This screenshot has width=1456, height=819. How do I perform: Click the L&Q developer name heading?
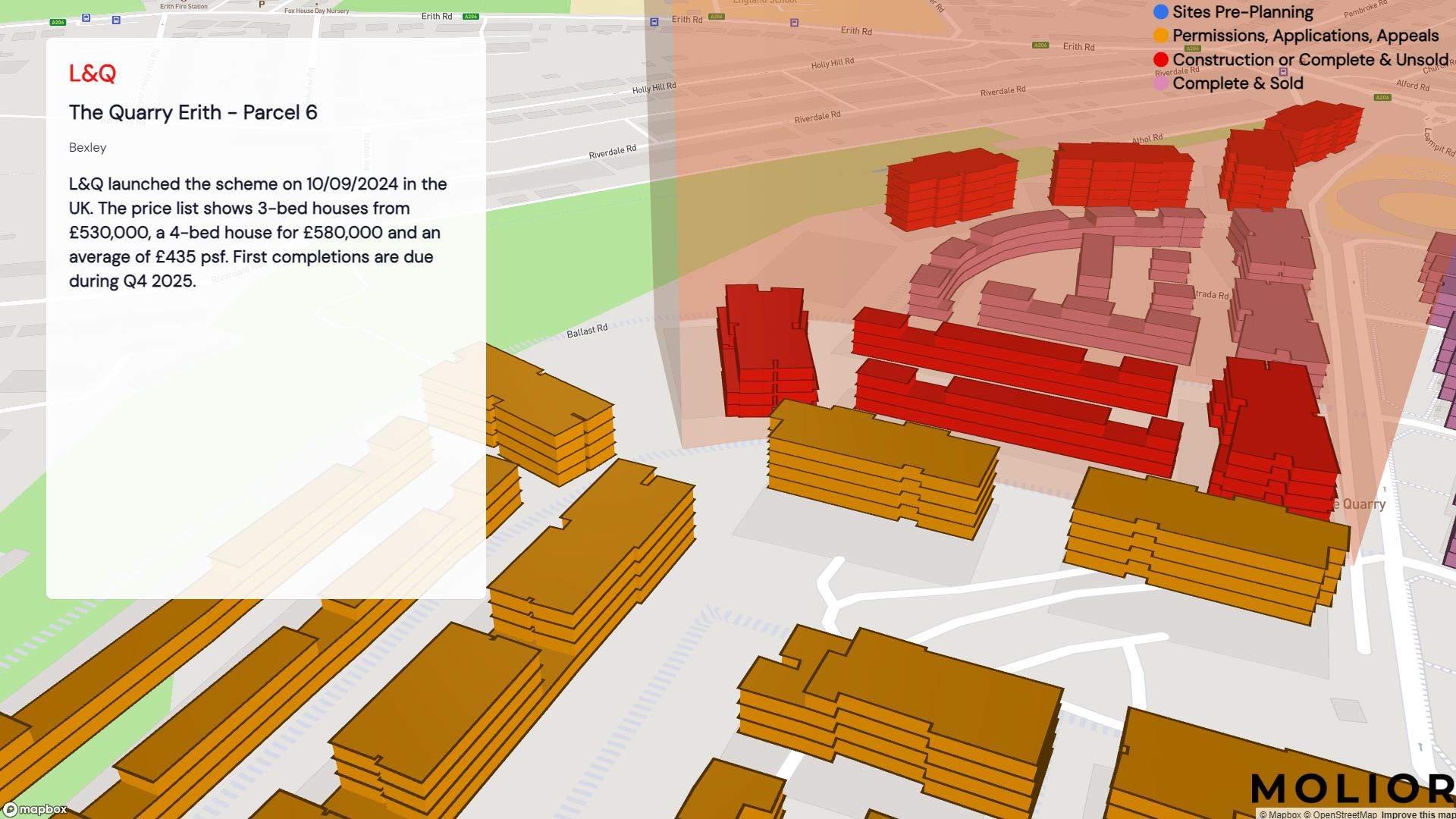tap(93, 74)
